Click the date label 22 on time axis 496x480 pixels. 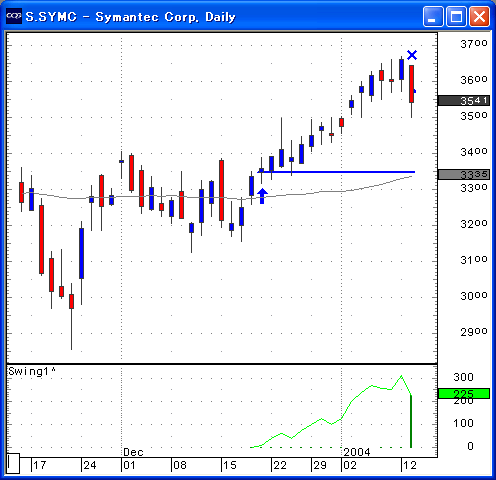280,465
